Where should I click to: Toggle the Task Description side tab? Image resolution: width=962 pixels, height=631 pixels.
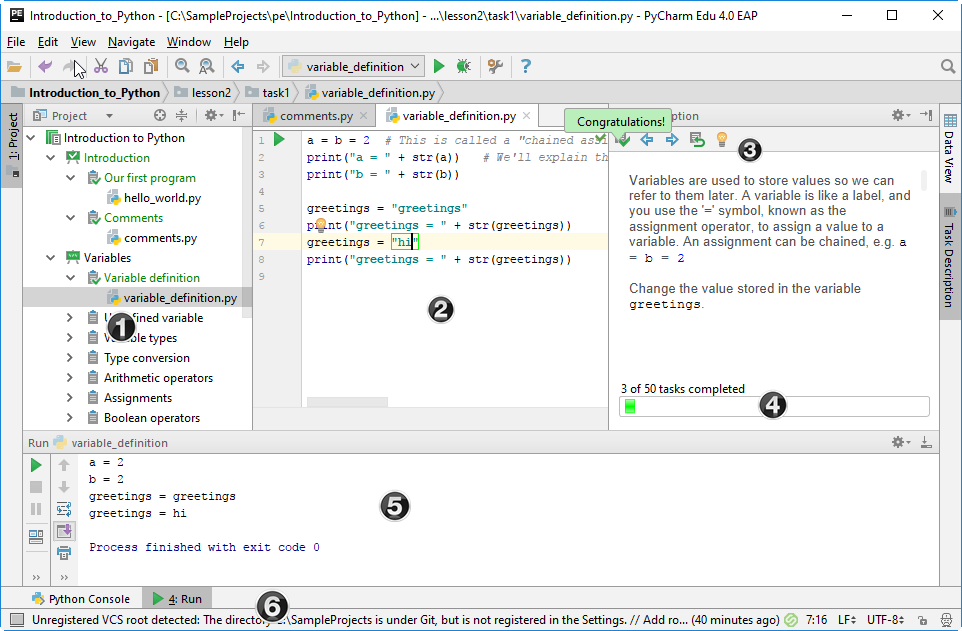[x=950, y=257]
